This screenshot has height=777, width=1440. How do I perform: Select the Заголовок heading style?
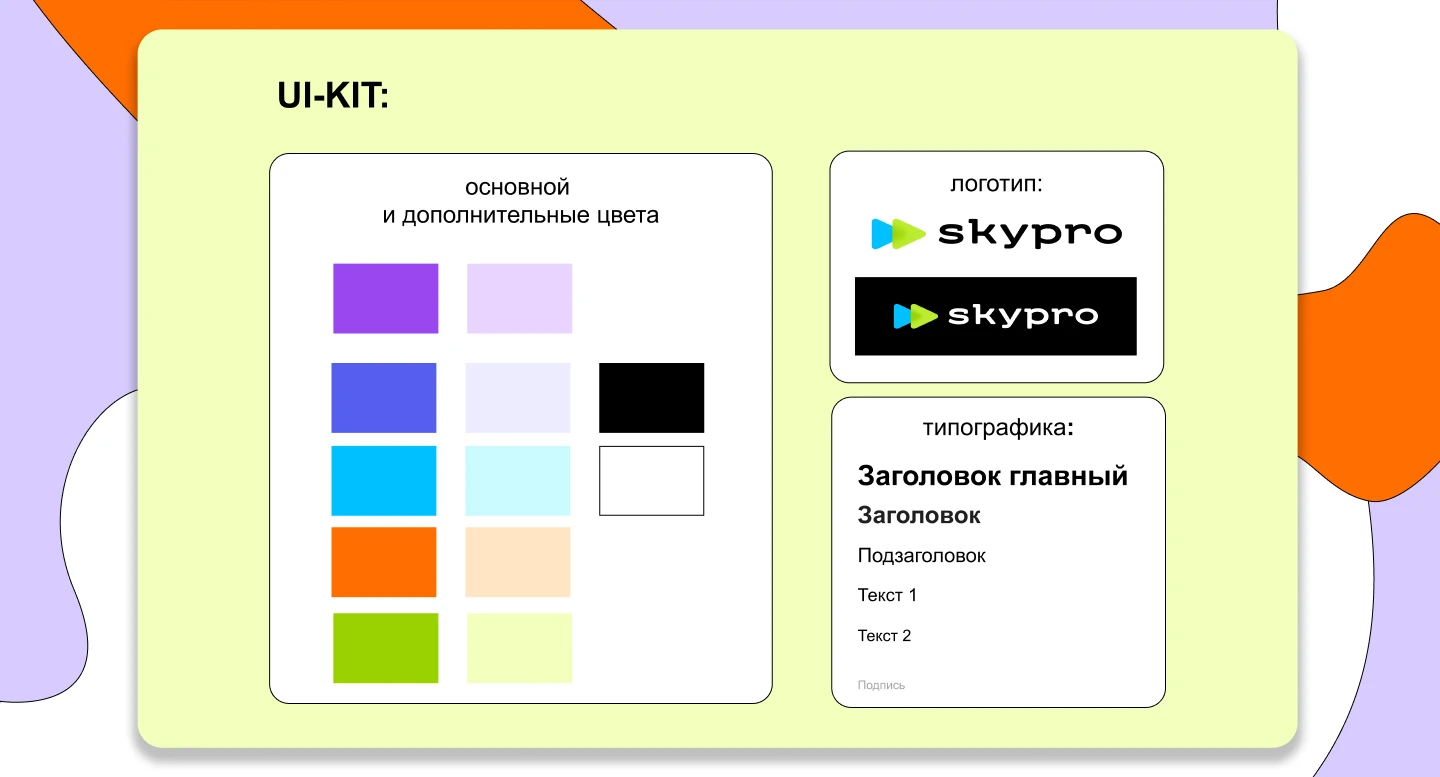pyautogui.click(x=919, y=515)
